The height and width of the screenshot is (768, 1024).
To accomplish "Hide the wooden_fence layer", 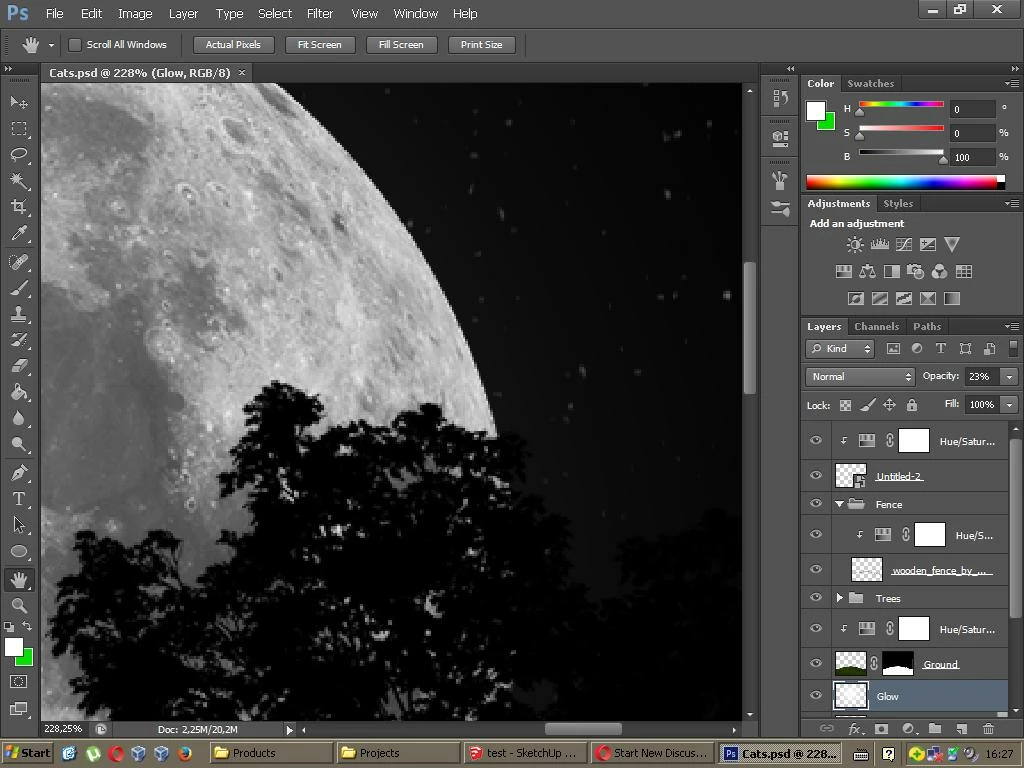I will click(x=816, y=569).
